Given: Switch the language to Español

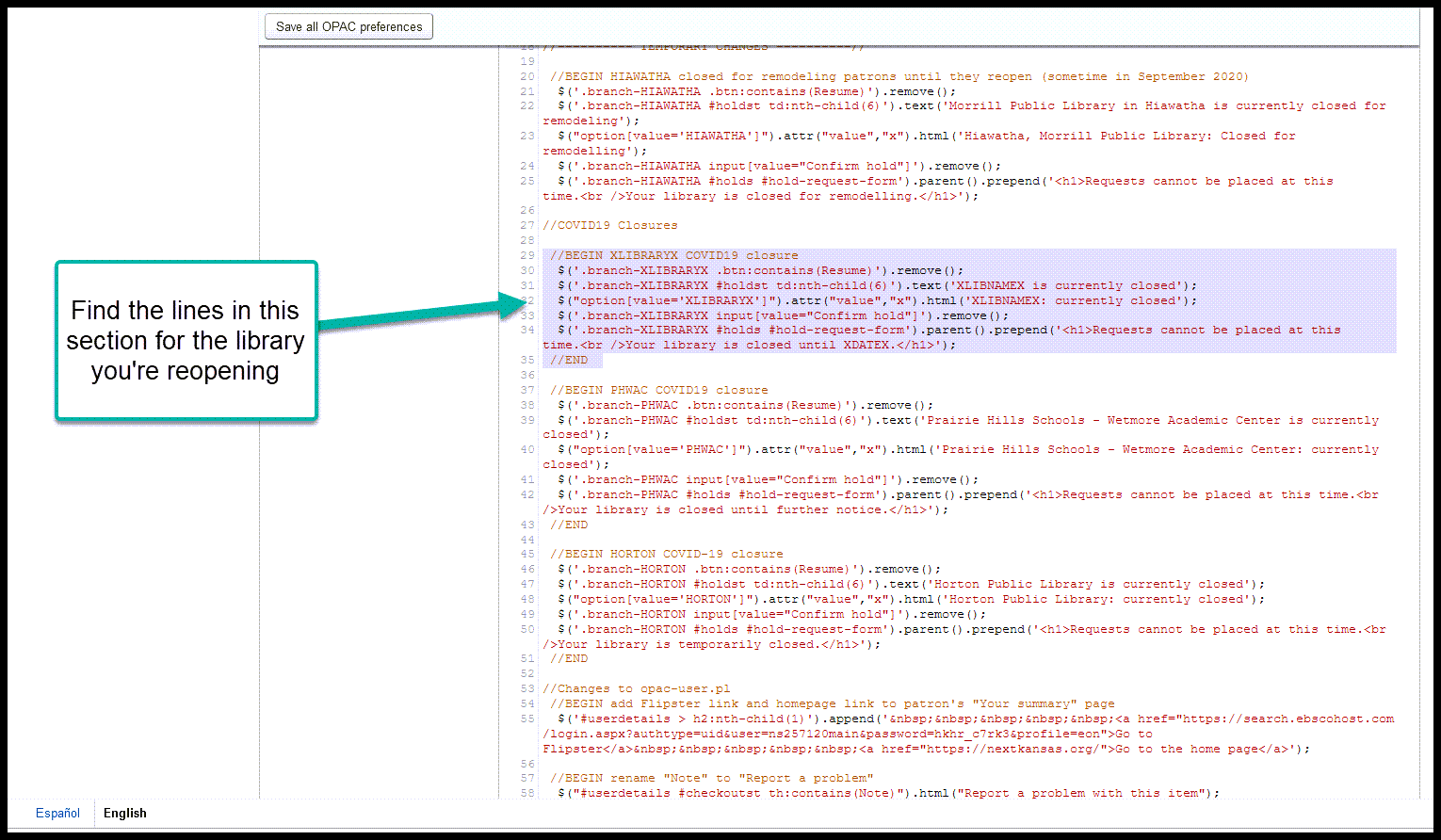Looking at the screenshot, I should click(x=57, y=813).
